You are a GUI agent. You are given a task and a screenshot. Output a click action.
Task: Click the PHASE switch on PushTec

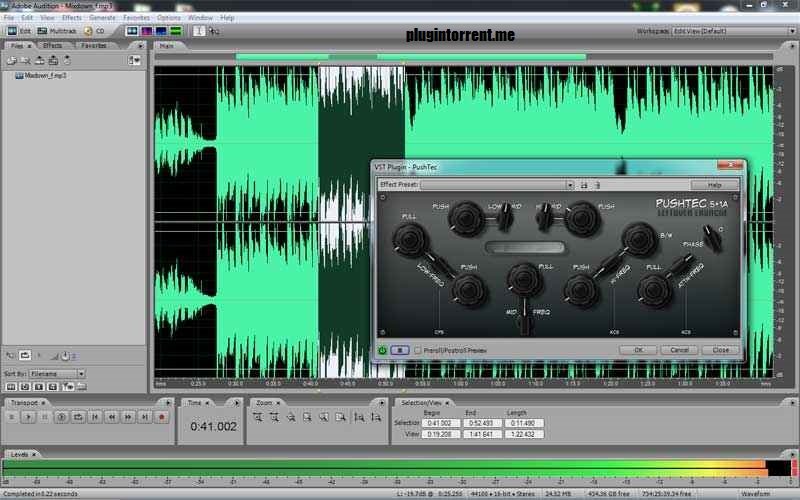pos(712,237)
